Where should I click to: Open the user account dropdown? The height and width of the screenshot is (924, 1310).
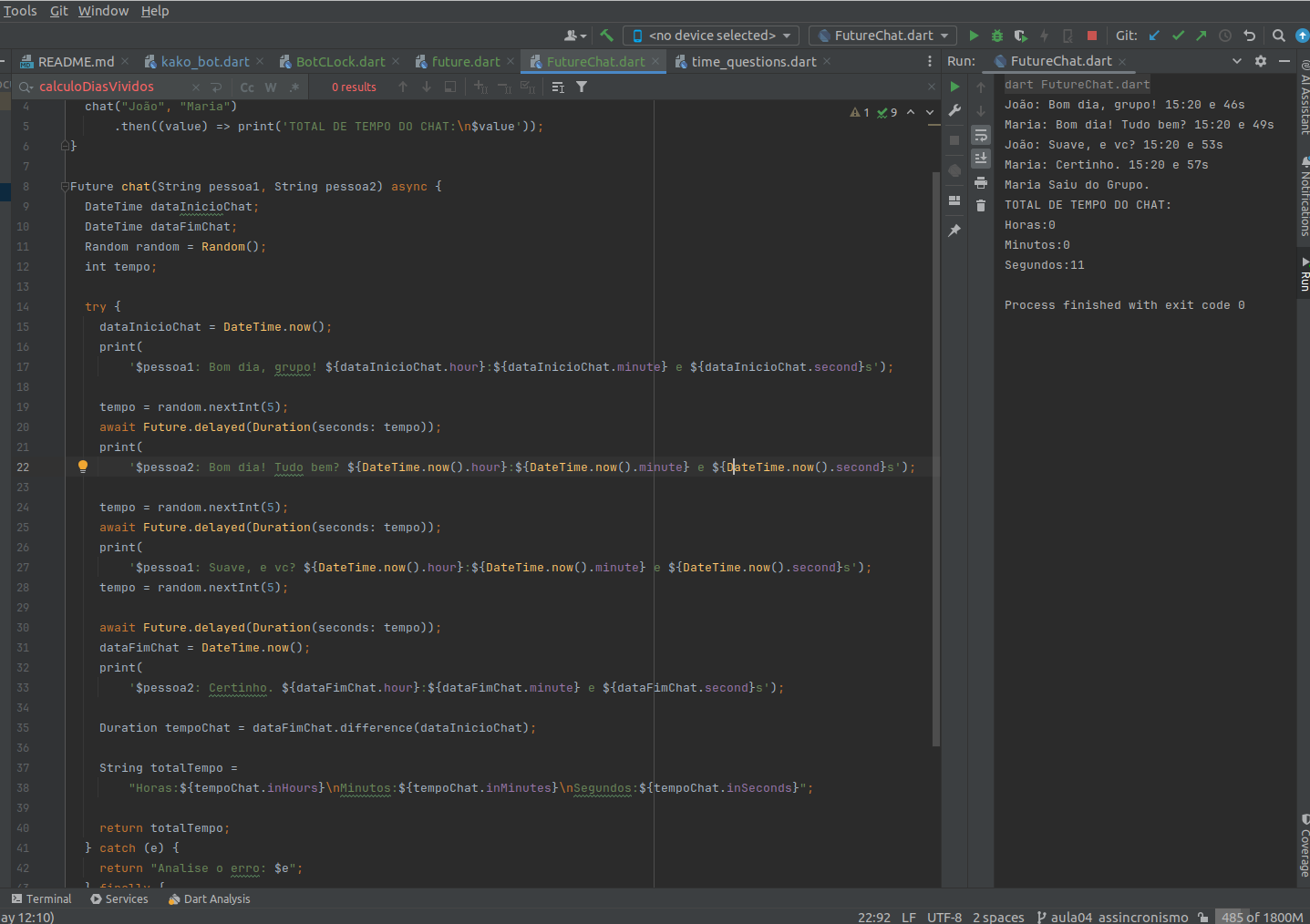574,36
